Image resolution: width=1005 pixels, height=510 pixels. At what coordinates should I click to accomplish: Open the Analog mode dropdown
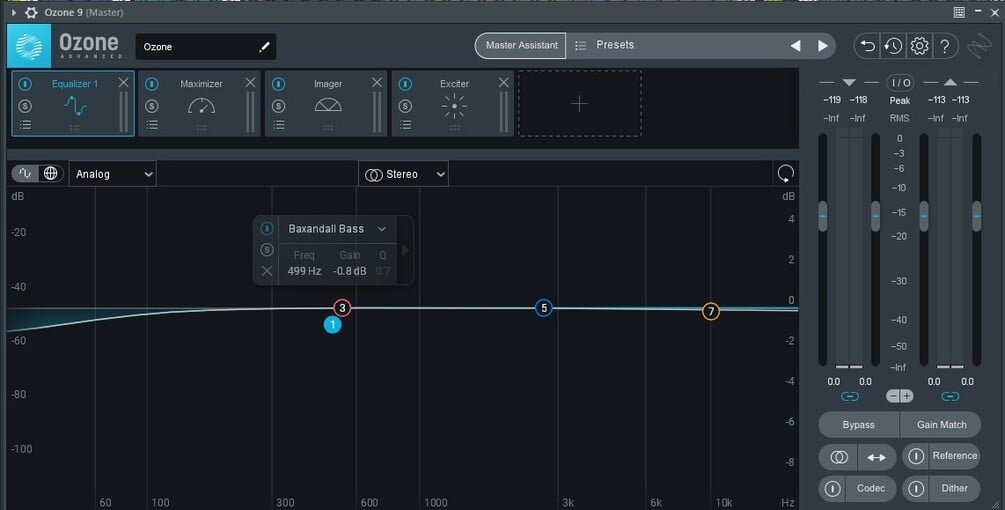(113, 174)
